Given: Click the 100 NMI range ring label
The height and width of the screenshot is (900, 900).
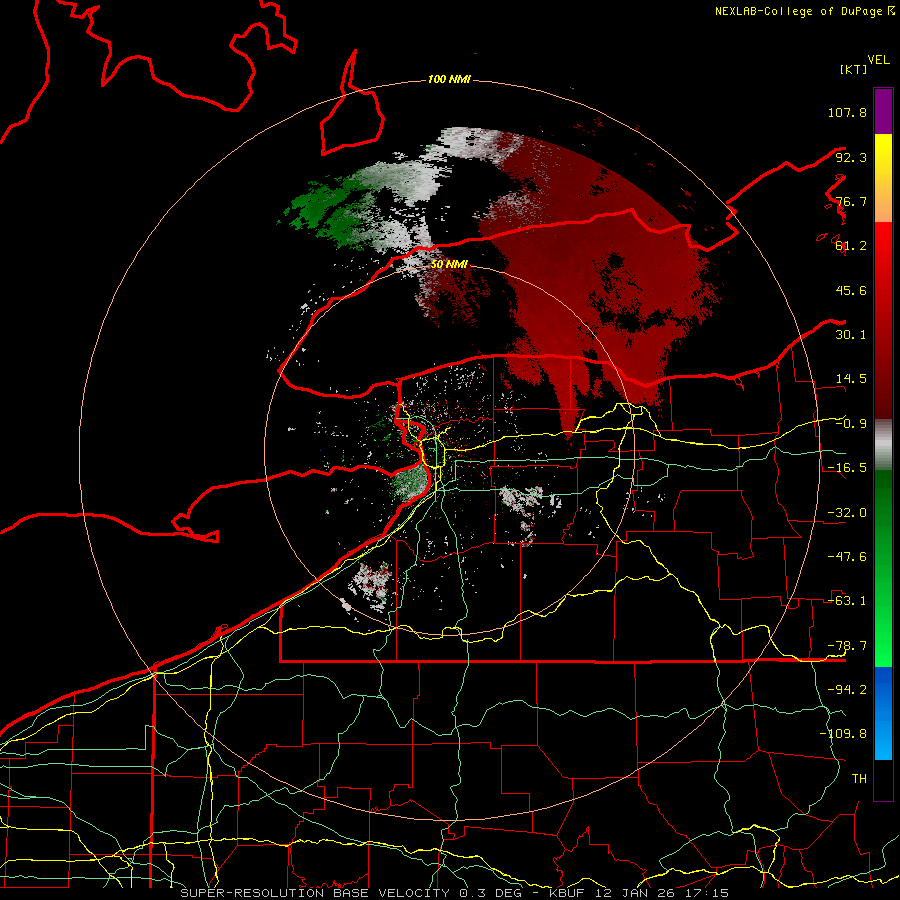Looking at the screenshot, I should (x=449, y=79).
